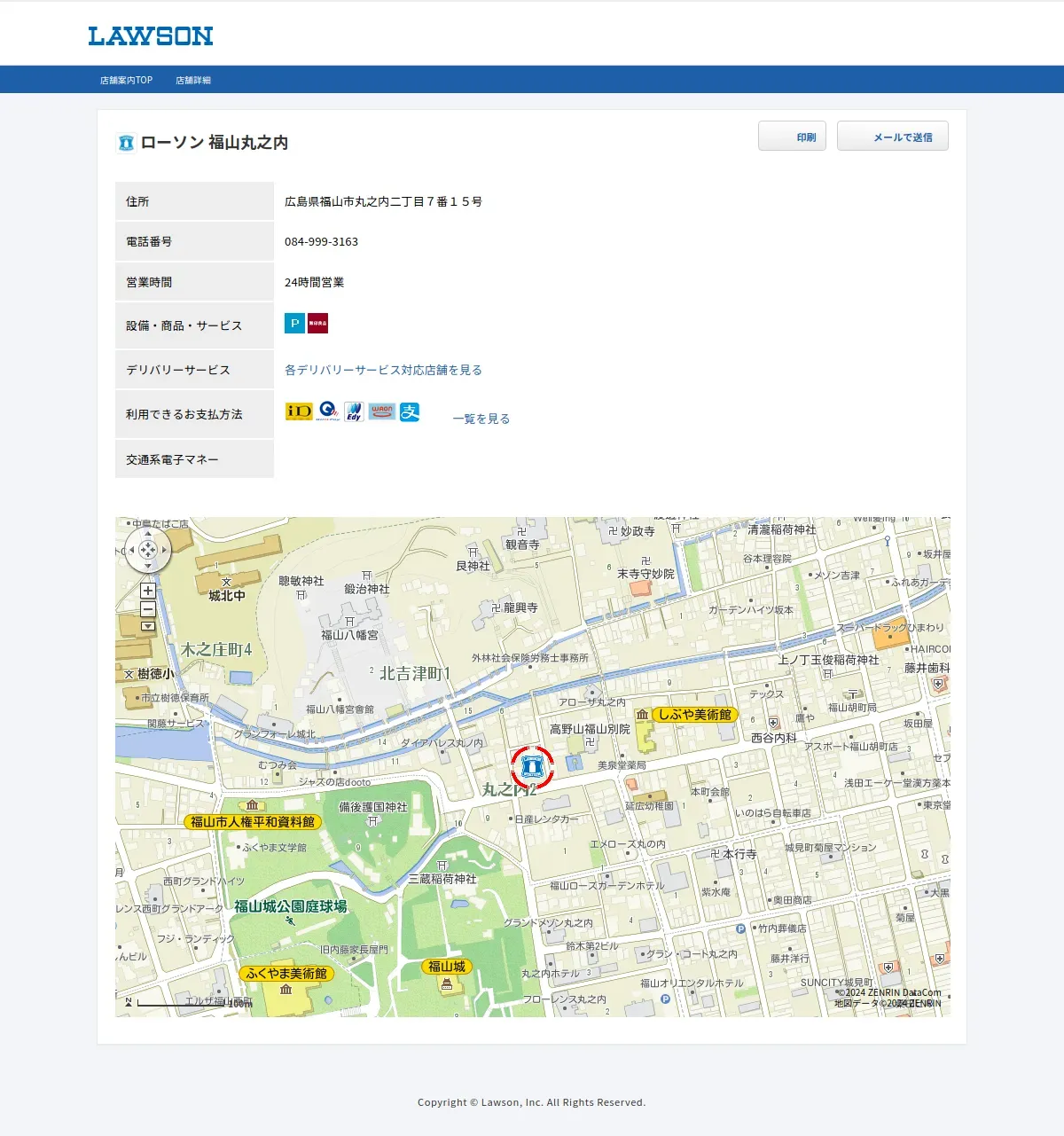Click the 福山城公園庭球場 label on the map
Image resolution: width=1064 pixels, height=1136 pixels.
pos(291,906)
